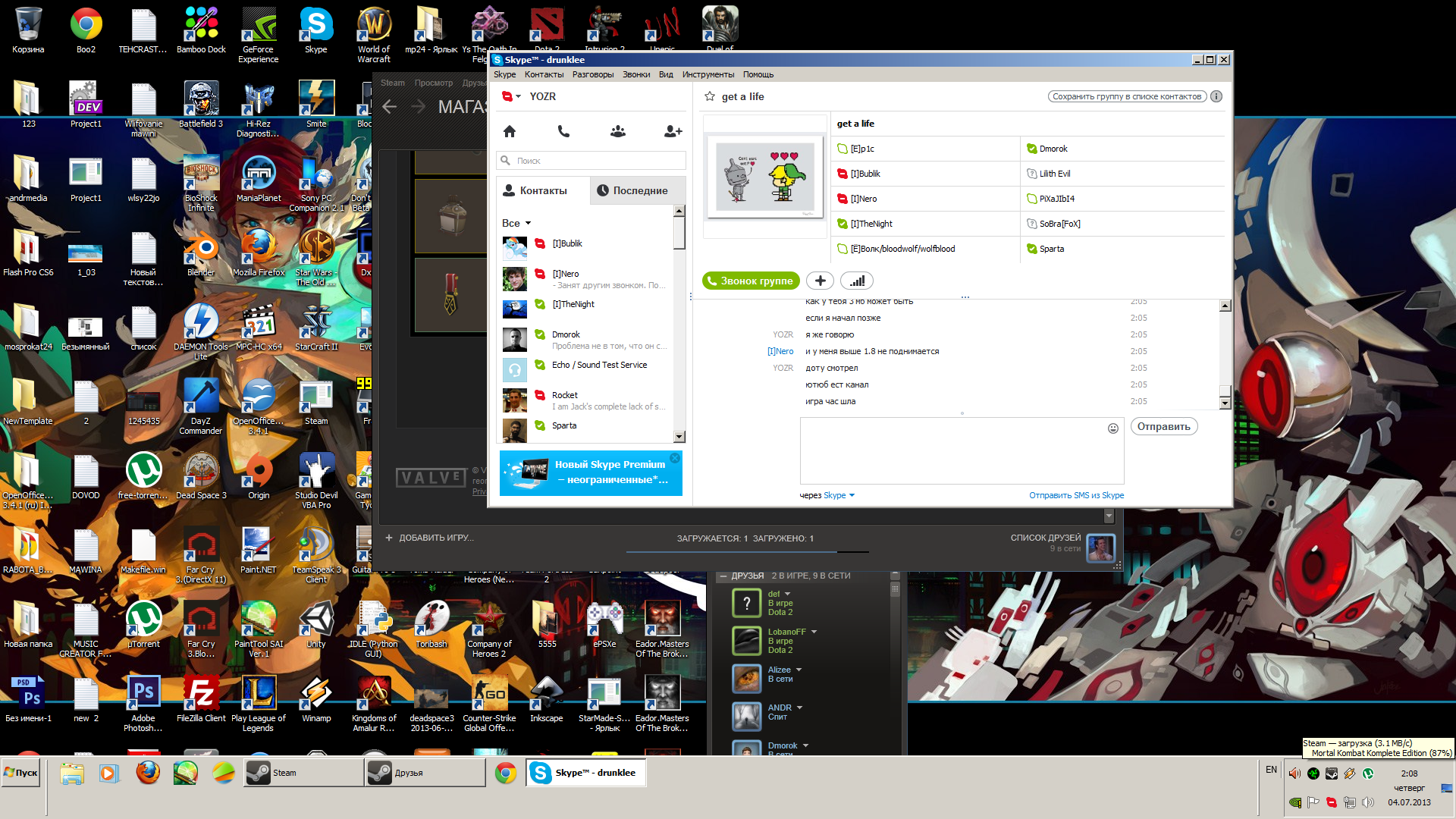Open the Контакты menu in Skype
The image size is (1456, 819).
(x=544, y=74)
